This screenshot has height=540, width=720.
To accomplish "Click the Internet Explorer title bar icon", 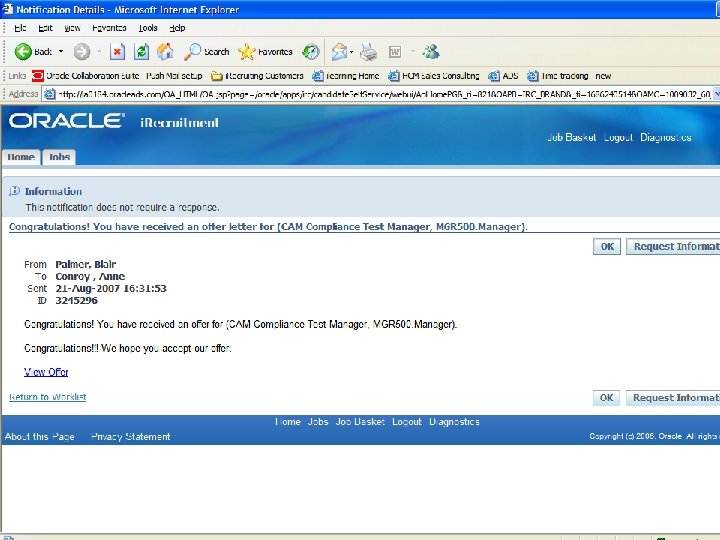I will [7, 9].
